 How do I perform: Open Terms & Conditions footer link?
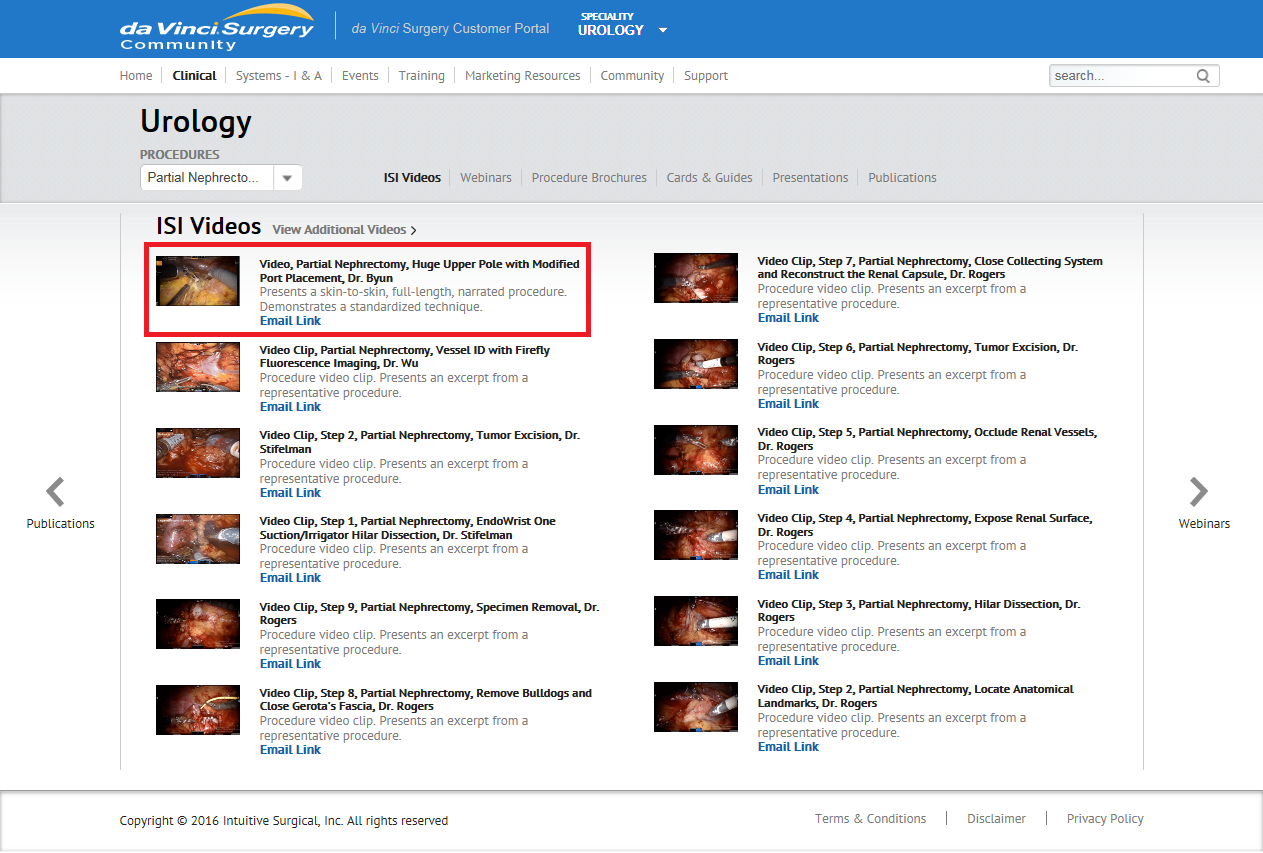point(870,819)
